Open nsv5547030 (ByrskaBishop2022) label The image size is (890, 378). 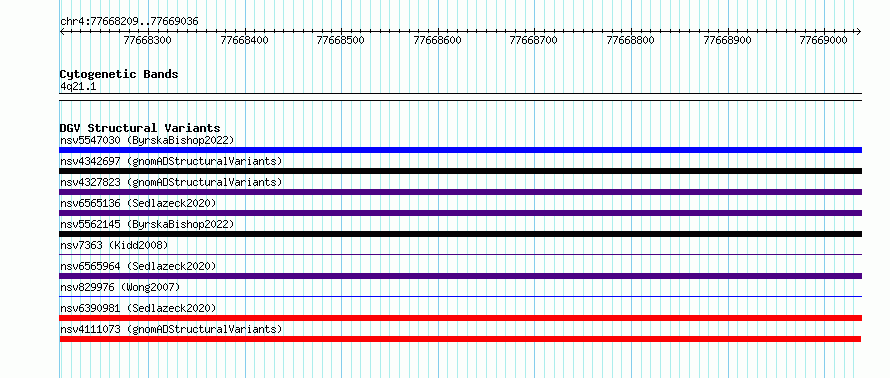(x=147, y=140)
